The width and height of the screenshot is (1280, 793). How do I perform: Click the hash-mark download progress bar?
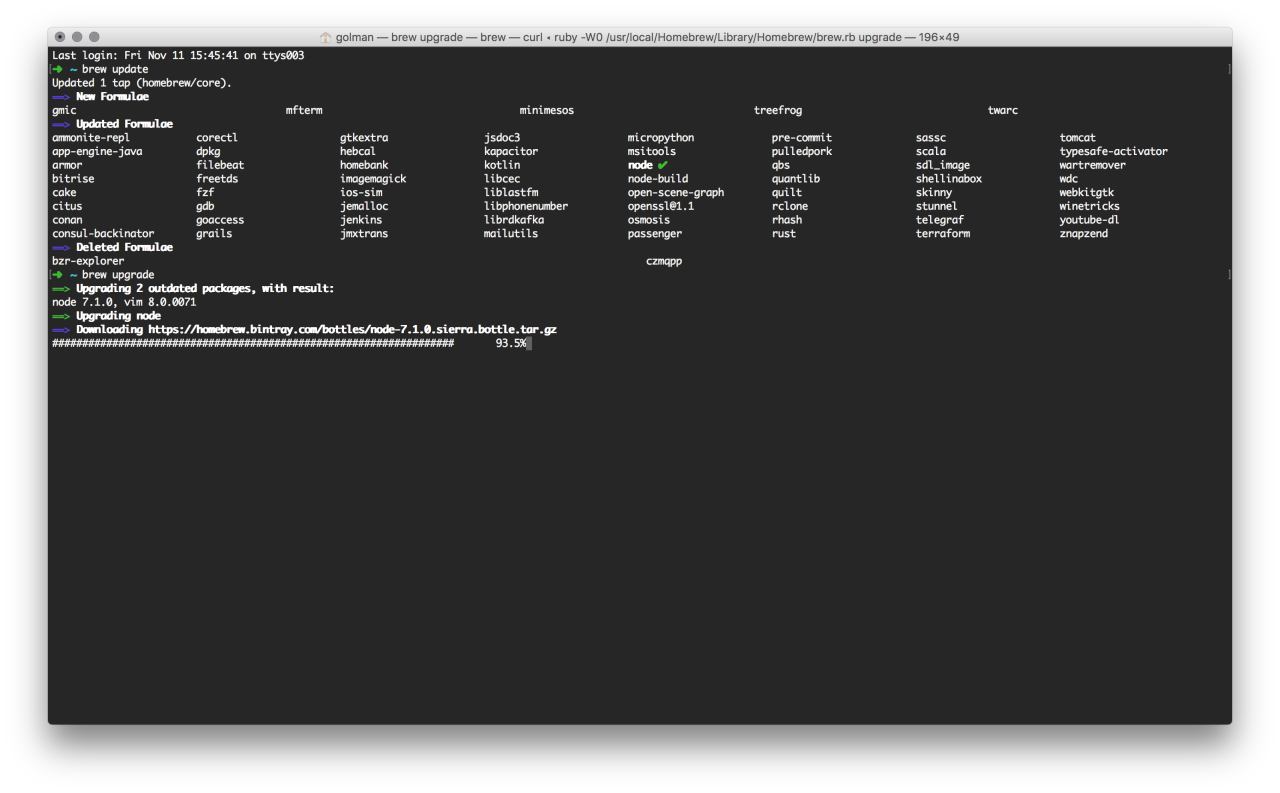[253, 343]
